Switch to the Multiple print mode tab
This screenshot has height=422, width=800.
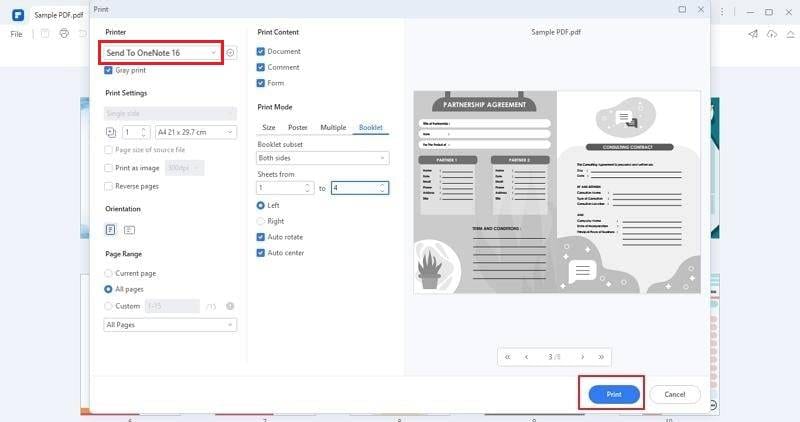(333, 128)
